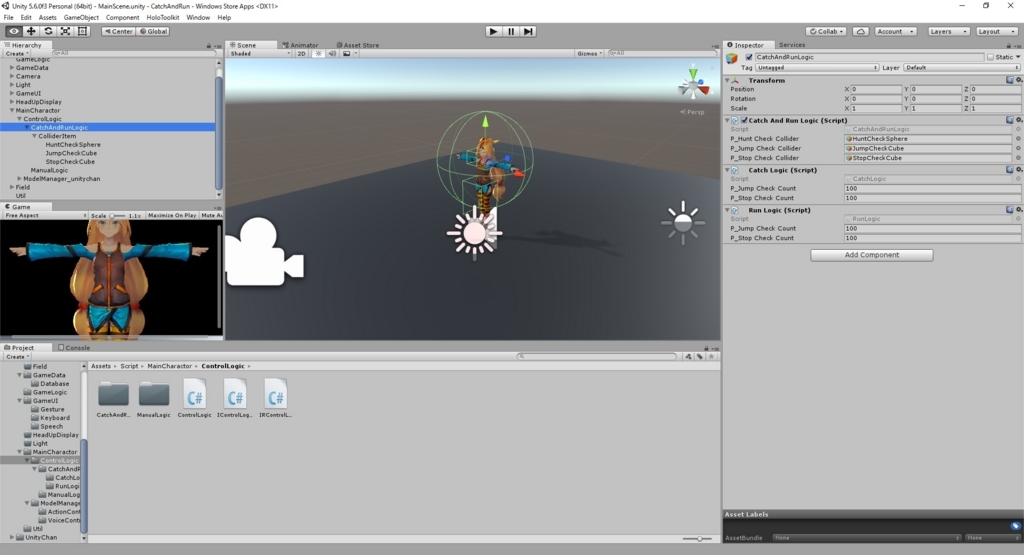
Task: Open the Free Aspect dropdown
Action: (45, 215)
